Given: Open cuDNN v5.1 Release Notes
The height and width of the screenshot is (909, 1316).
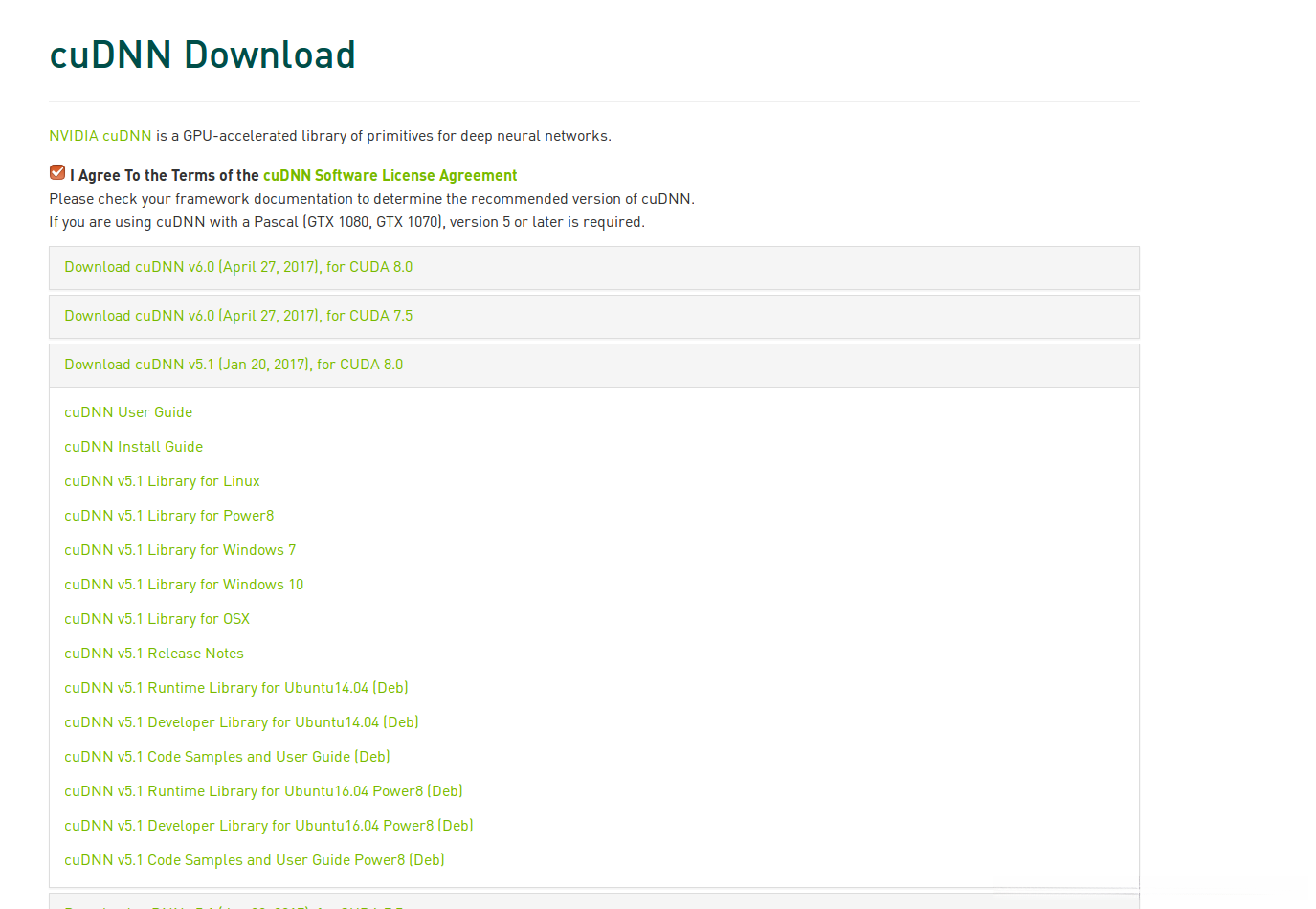Looking at the screenshot, I should (x=154, y=654).
